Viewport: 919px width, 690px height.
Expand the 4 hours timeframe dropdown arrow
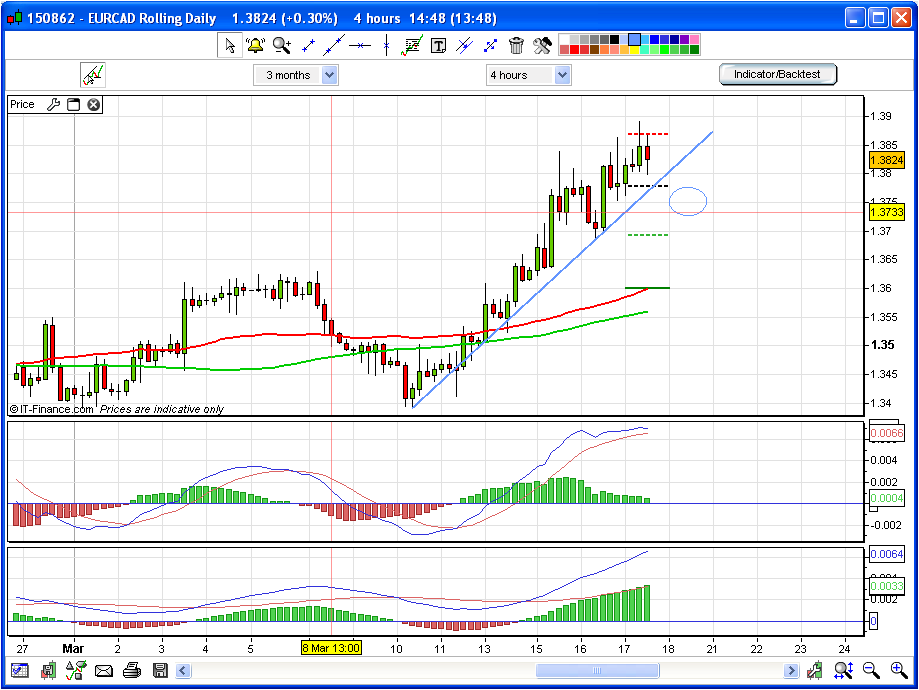pos(562,75)
